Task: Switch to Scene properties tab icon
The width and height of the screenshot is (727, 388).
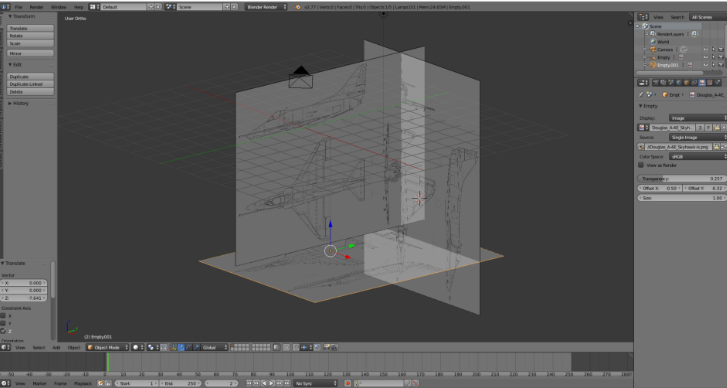Action: tap(671, 83)
